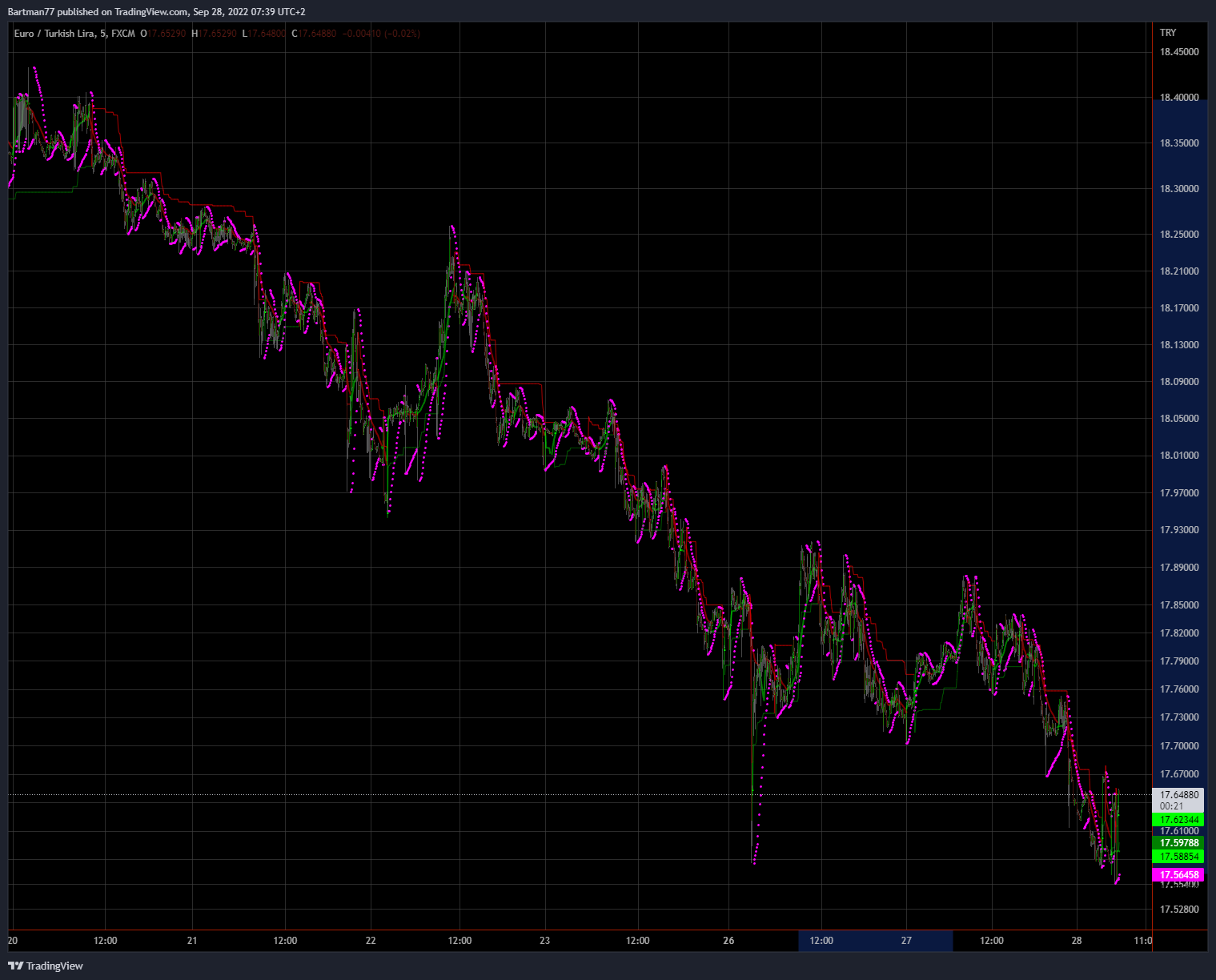The image size is (1216, 980).
Task: Click the 17.85000 price axis label
Action: click(1179, 605)
